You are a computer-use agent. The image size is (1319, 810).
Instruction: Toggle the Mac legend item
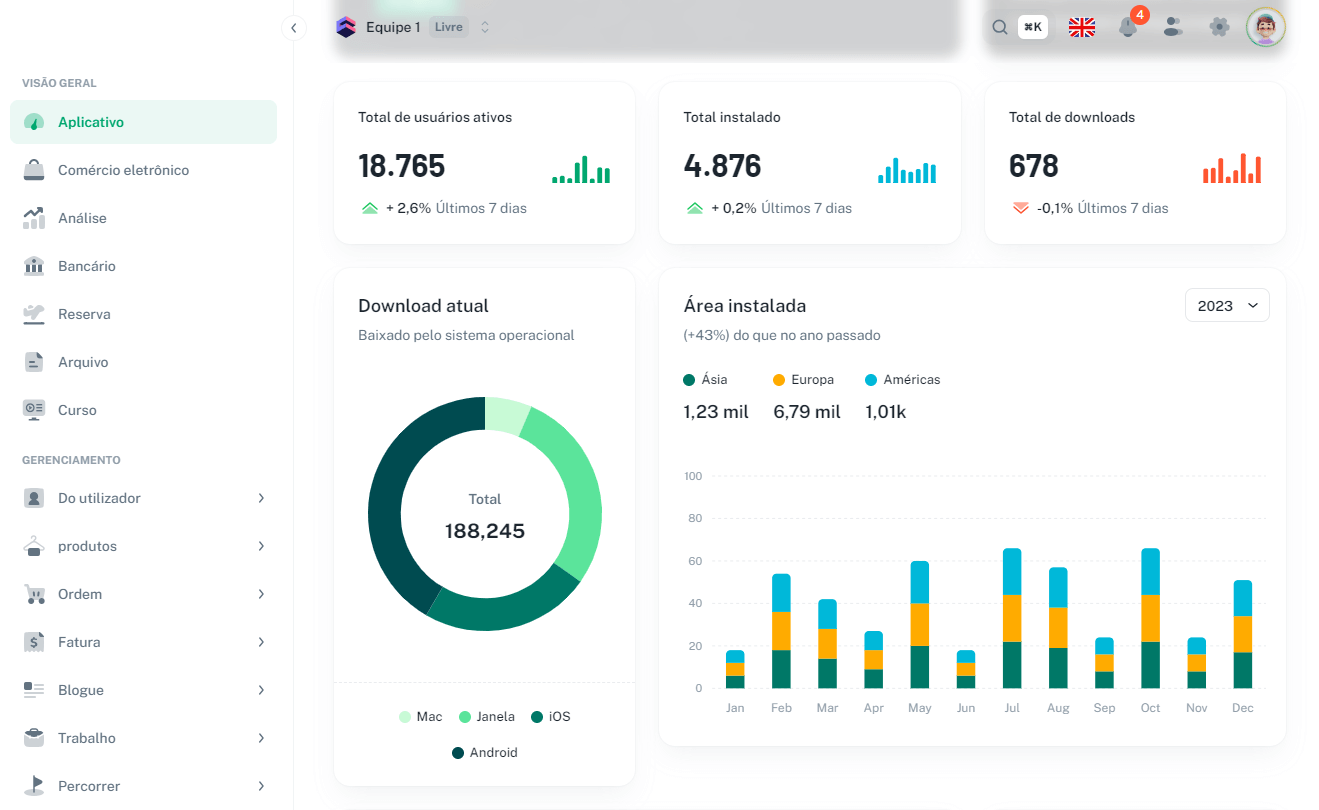[420, 717]
